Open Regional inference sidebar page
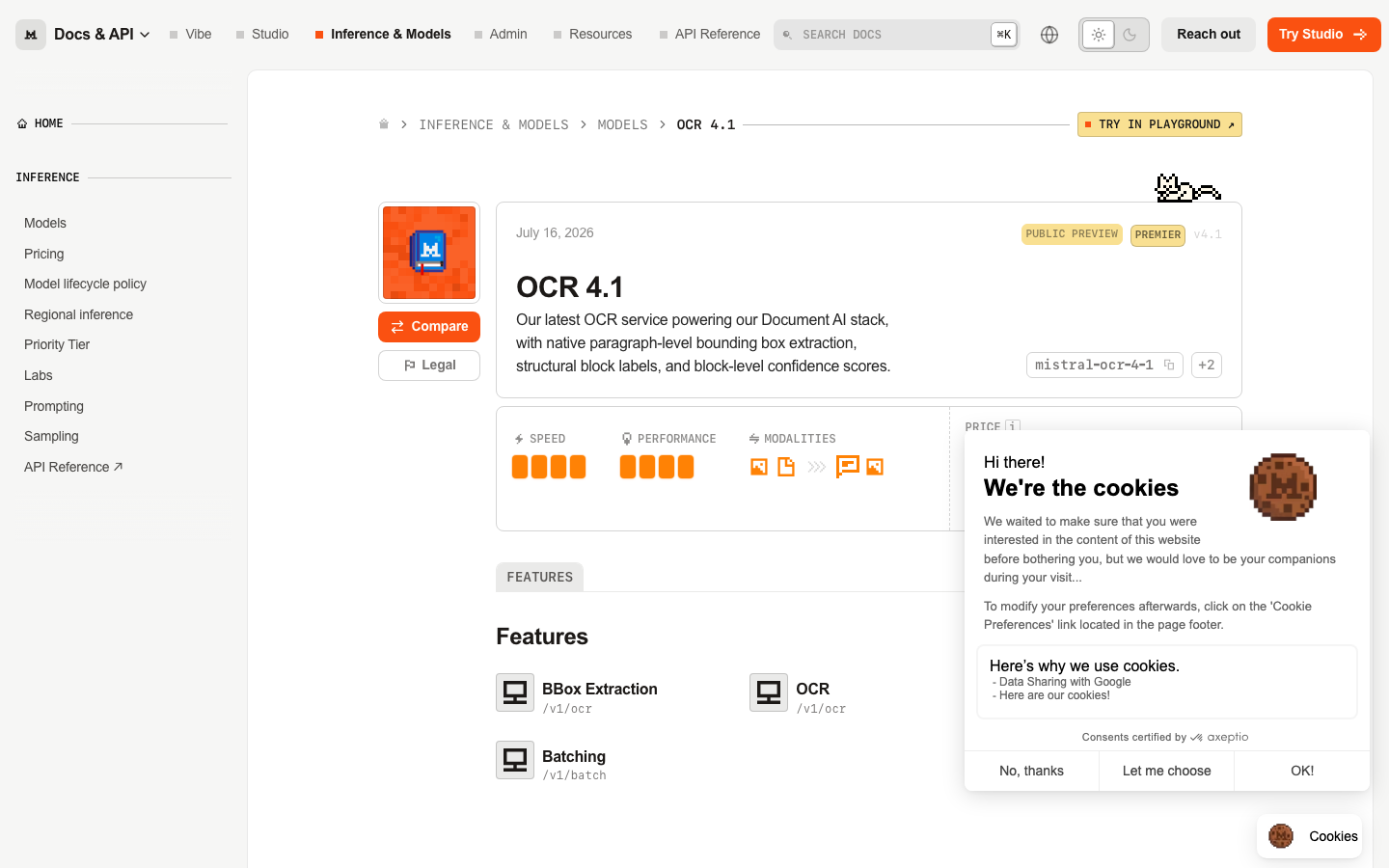Viewport: 1389px width, 868px height. [78, 314]
